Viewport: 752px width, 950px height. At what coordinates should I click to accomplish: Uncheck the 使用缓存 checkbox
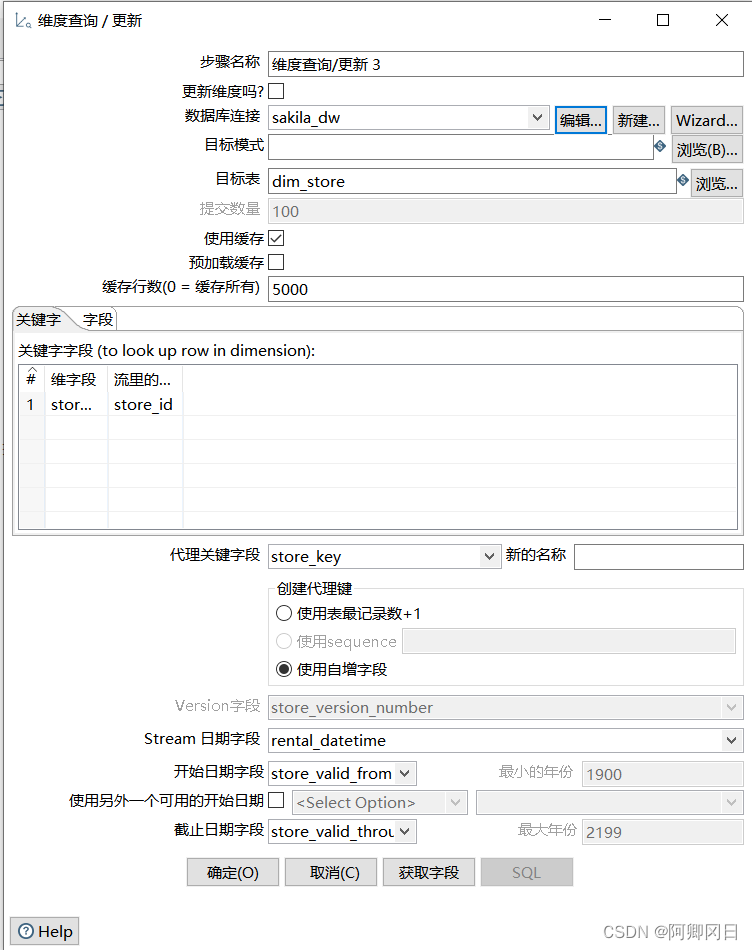pos(276,238)
